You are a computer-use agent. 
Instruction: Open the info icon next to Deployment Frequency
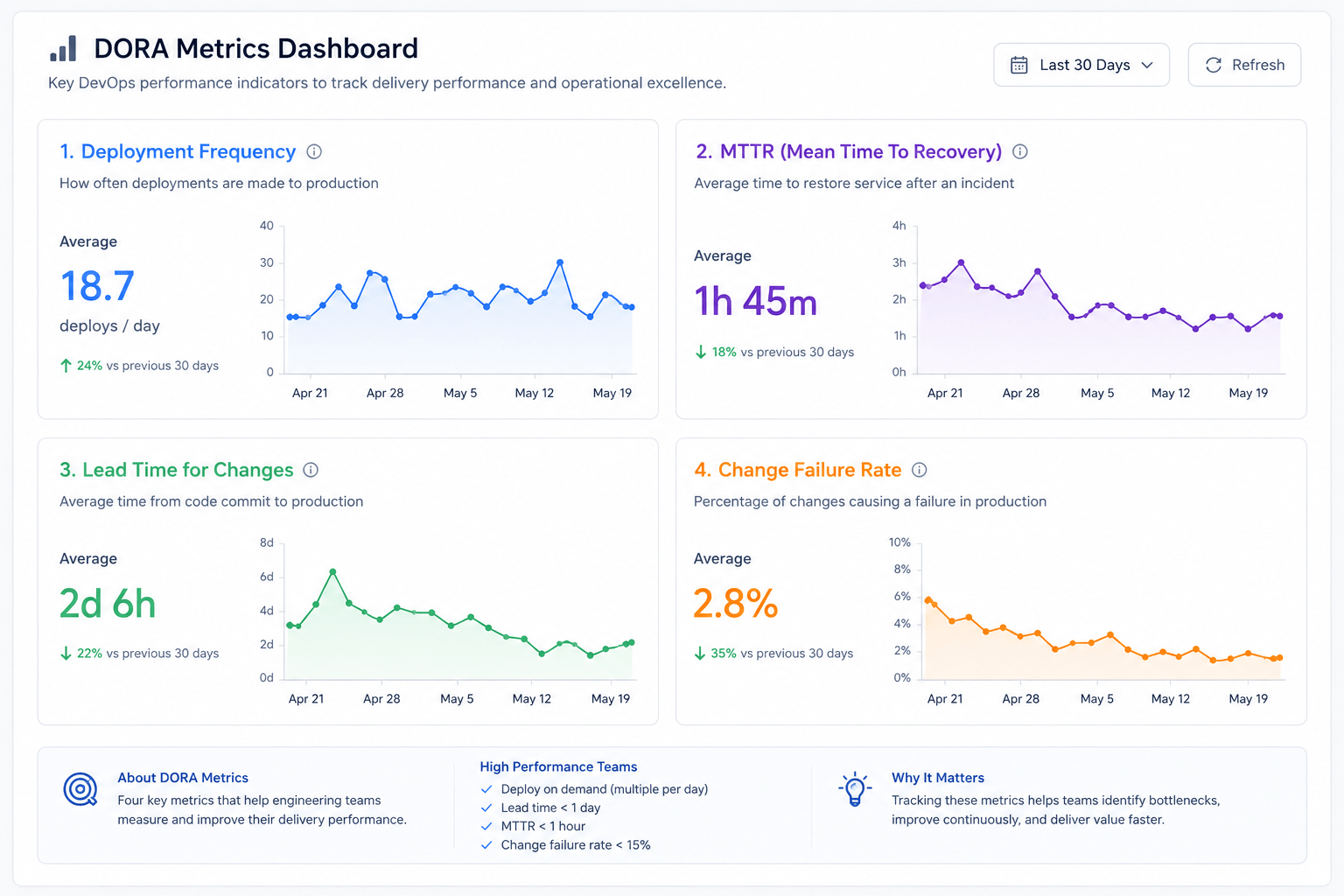314,151
